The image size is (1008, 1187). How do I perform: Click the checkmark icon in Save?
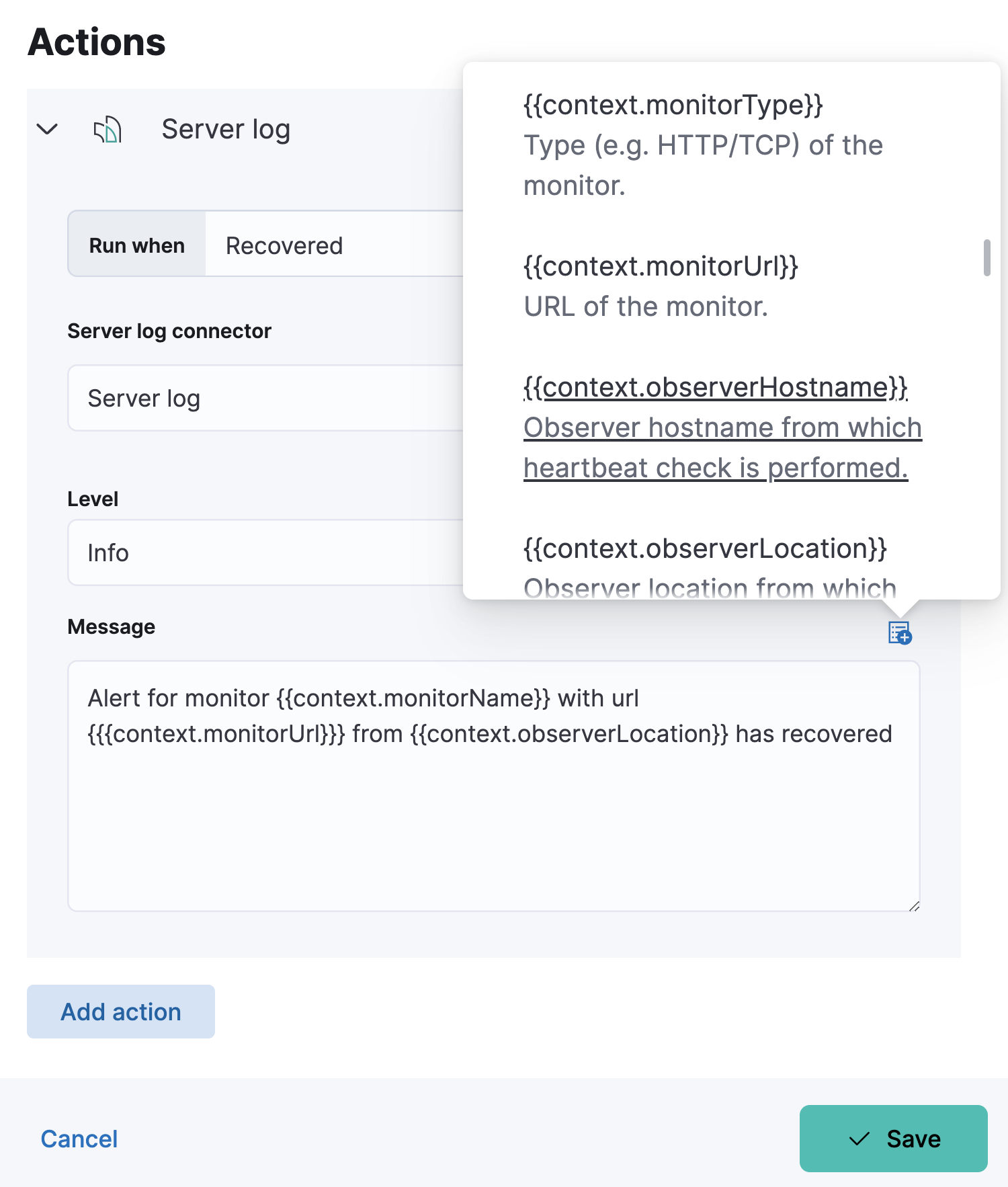(x=859, y=1139)
